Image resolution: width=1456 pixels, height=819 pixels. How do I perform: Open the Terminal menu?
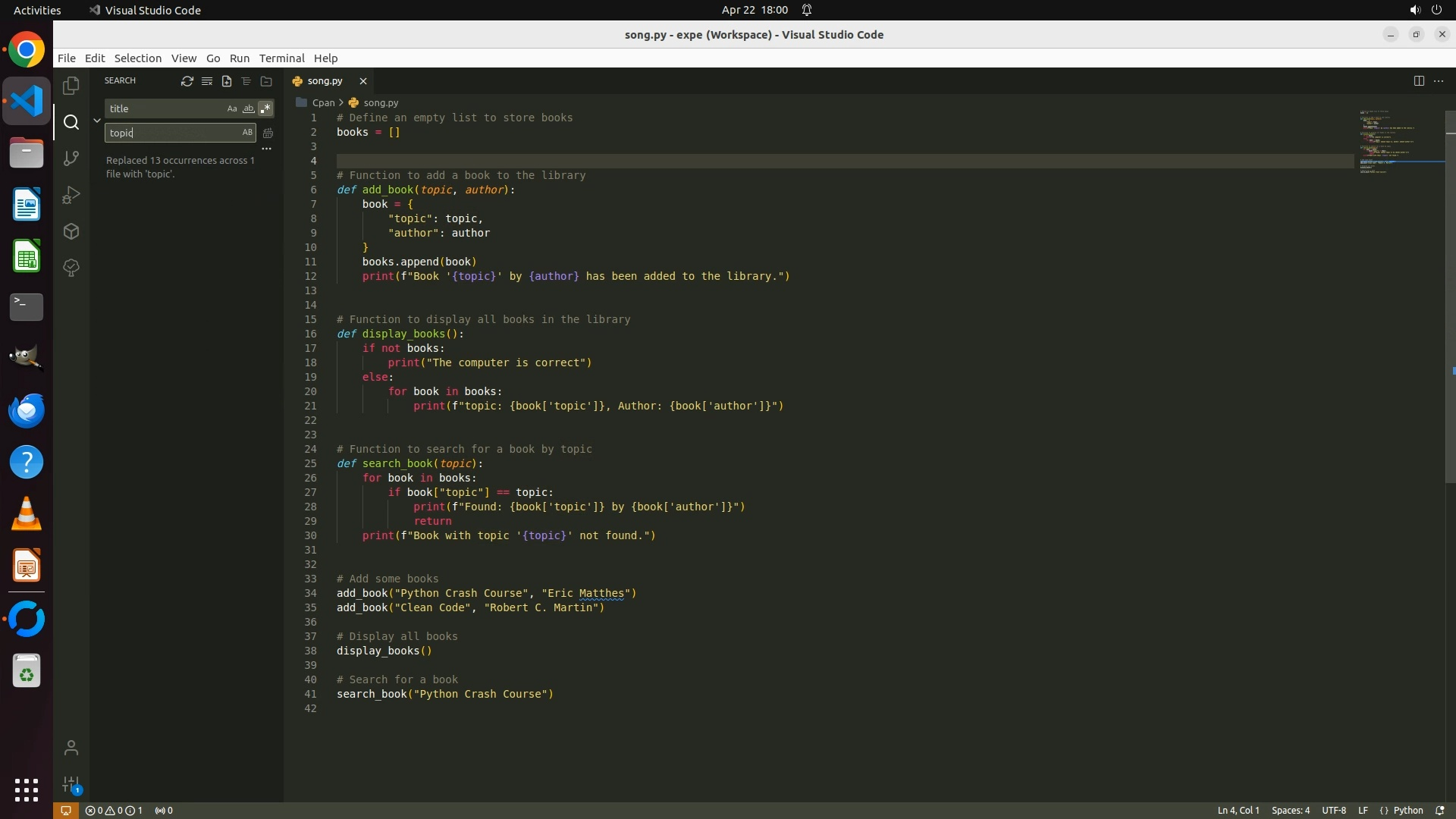[x=281, y=58]
